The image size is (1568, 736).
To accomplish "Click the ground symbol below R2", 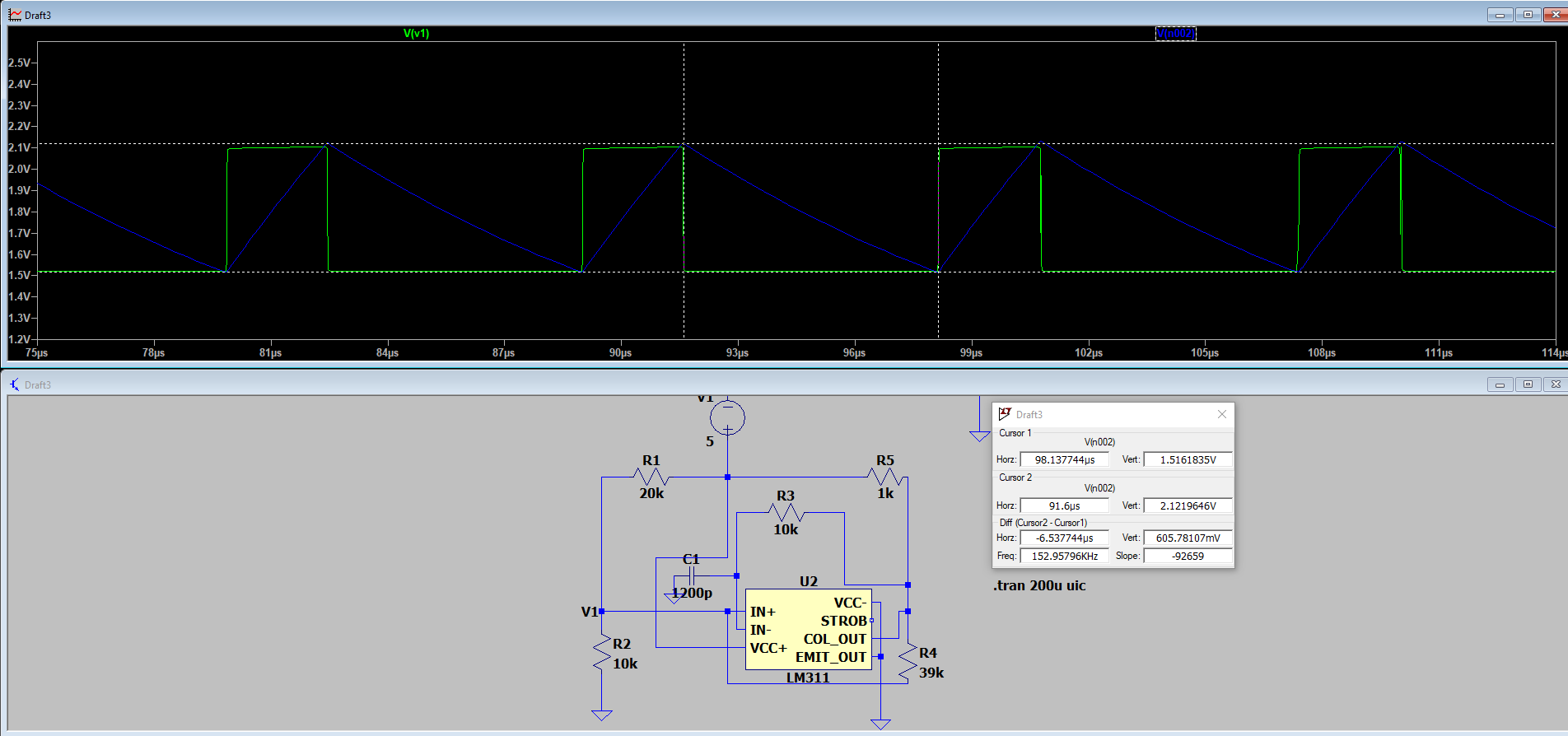I will pos(602,715).
